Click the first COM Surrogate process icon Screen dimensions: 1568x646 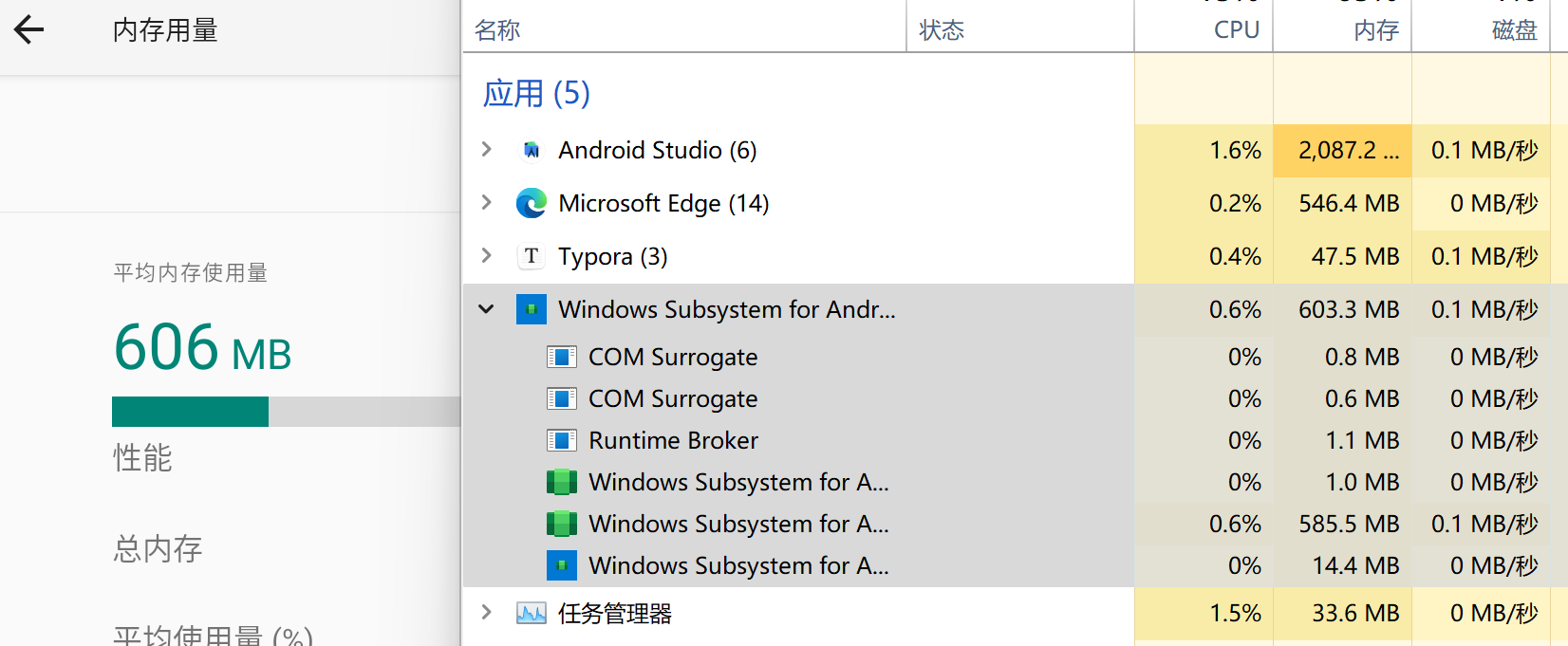coord(562,358)
